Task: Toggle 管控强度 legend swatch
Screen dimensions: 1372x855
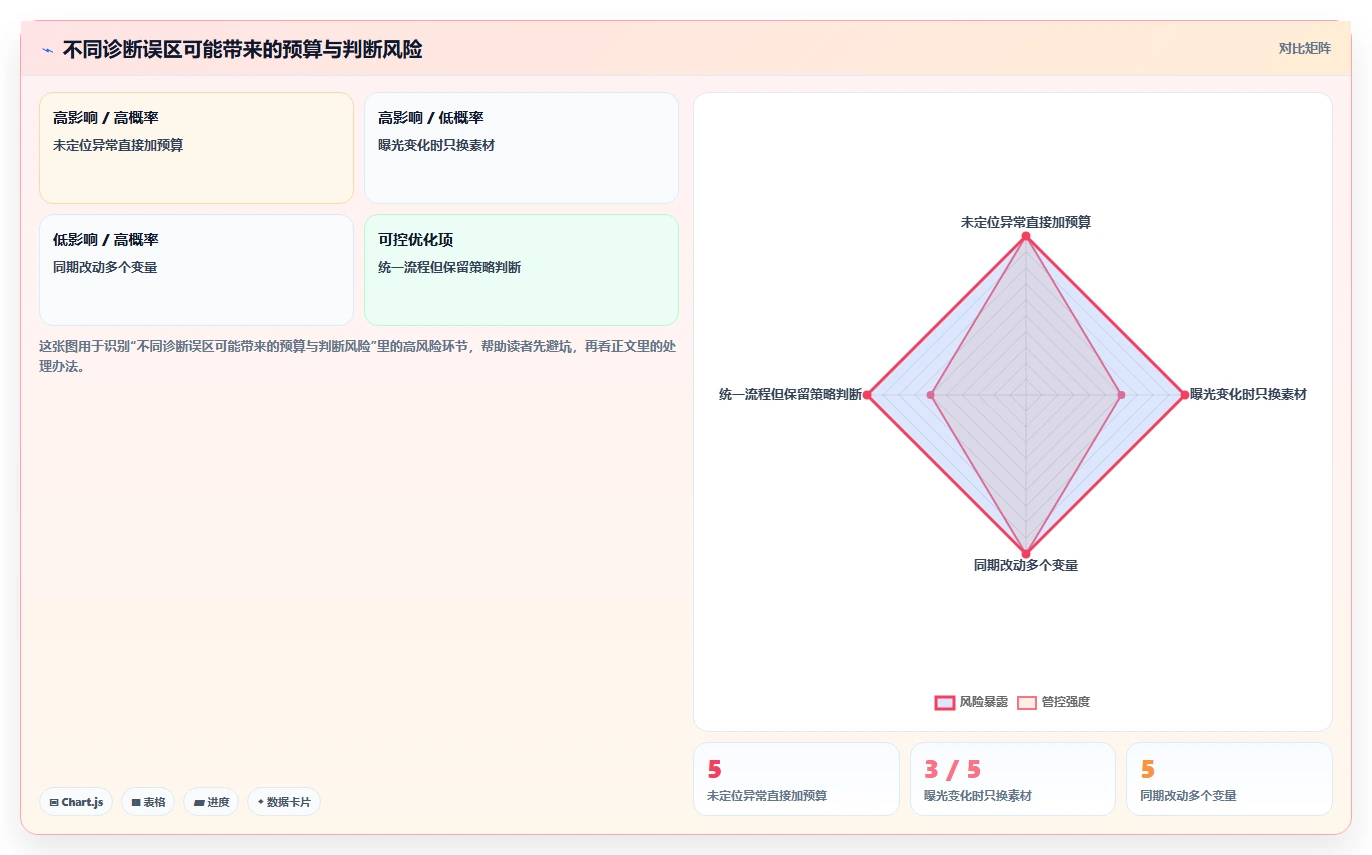Action: click(1027, 702)
